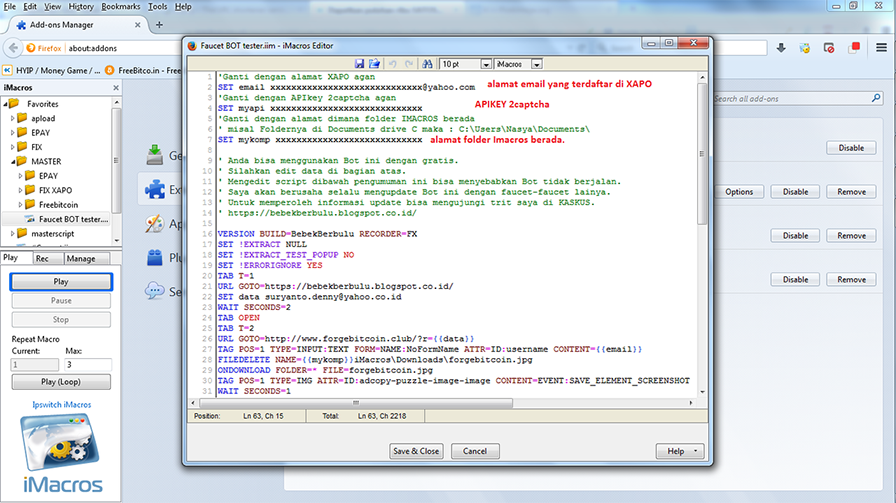
Task: Click the topmost Disable button in add-ons list
Action: click(x=851, y=148)
